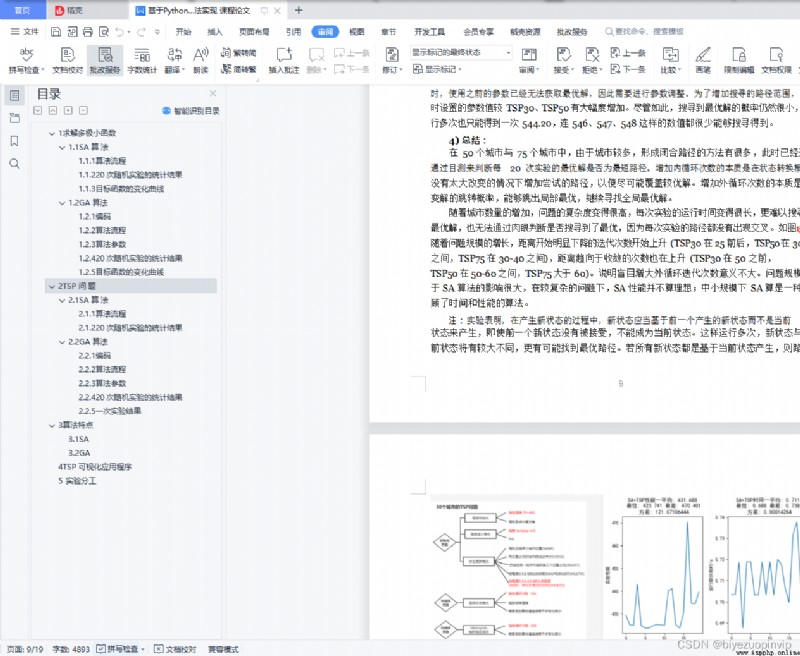Jump to 1.2.1编码 in the outline
This screenshot has width=800, height=656.
point(94,216)
